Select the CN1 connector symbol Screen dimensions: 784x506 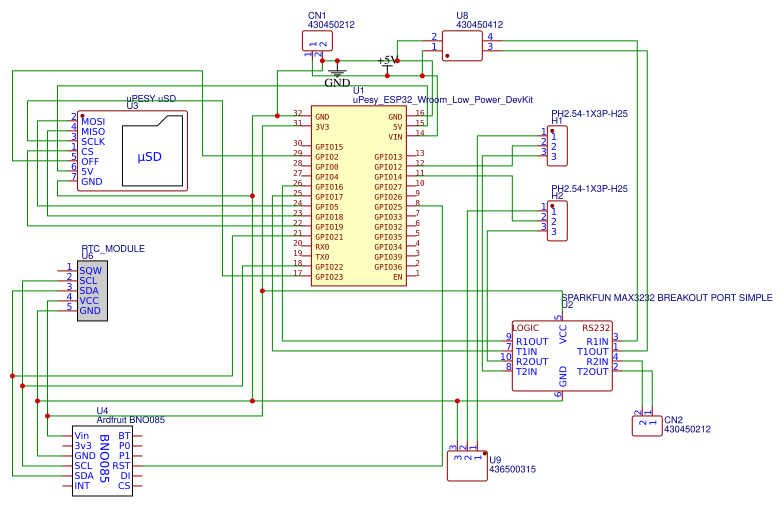(x=318, y=41)
